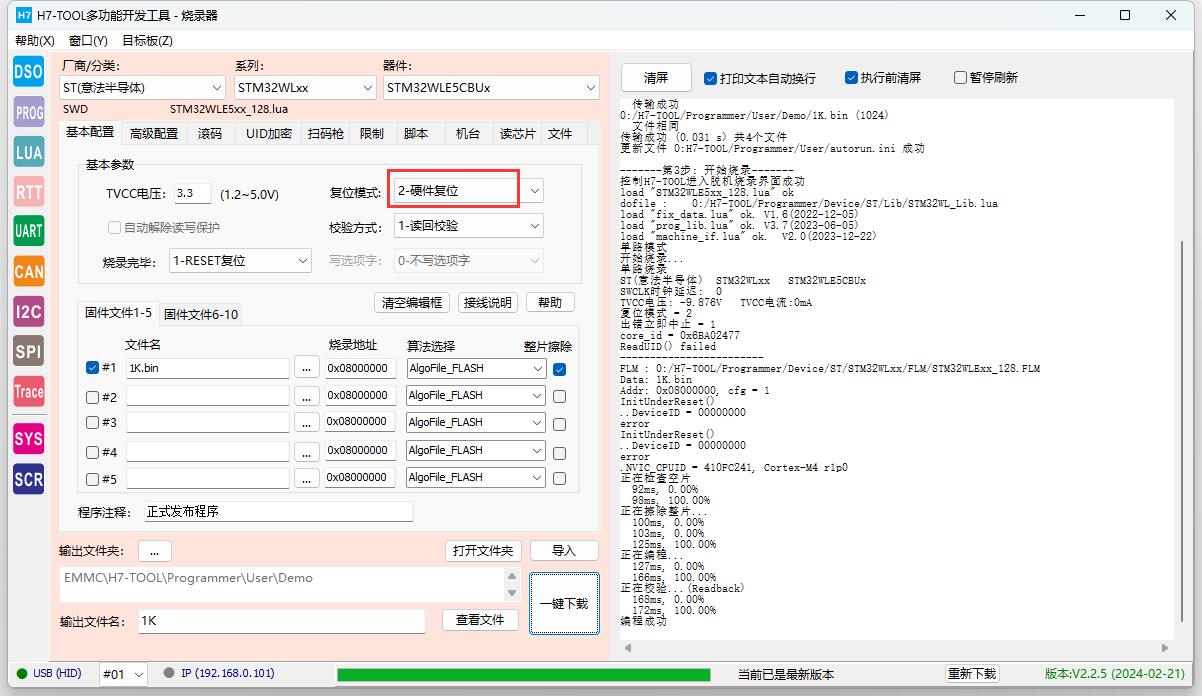Viewport: 1202px width, 696px height.
Task: Select the Trace sidebar icon
Action: tap(28, 391)
